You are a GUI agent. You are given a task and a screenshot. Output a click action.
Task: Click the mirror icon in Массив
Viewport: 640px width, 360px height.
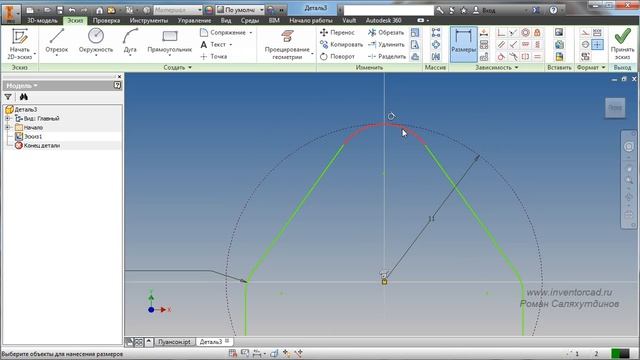coord(436,56)
